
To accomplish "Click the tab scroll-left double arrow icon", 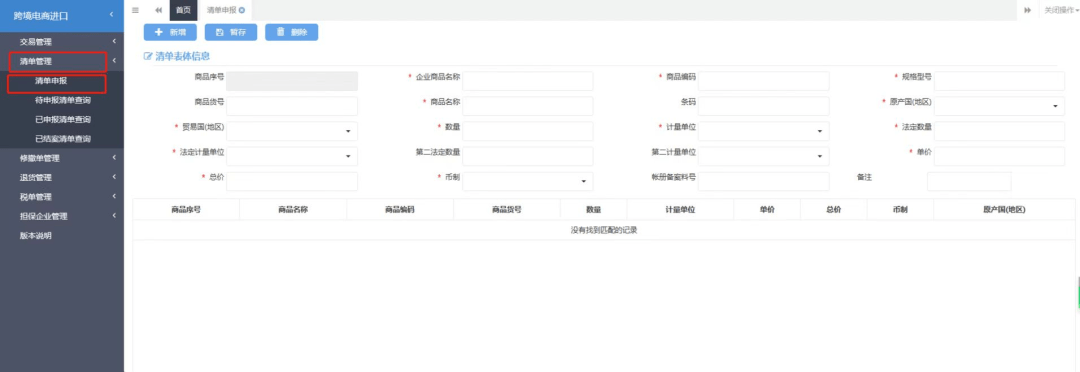I will pyautogui.click(x=158, y=10).
